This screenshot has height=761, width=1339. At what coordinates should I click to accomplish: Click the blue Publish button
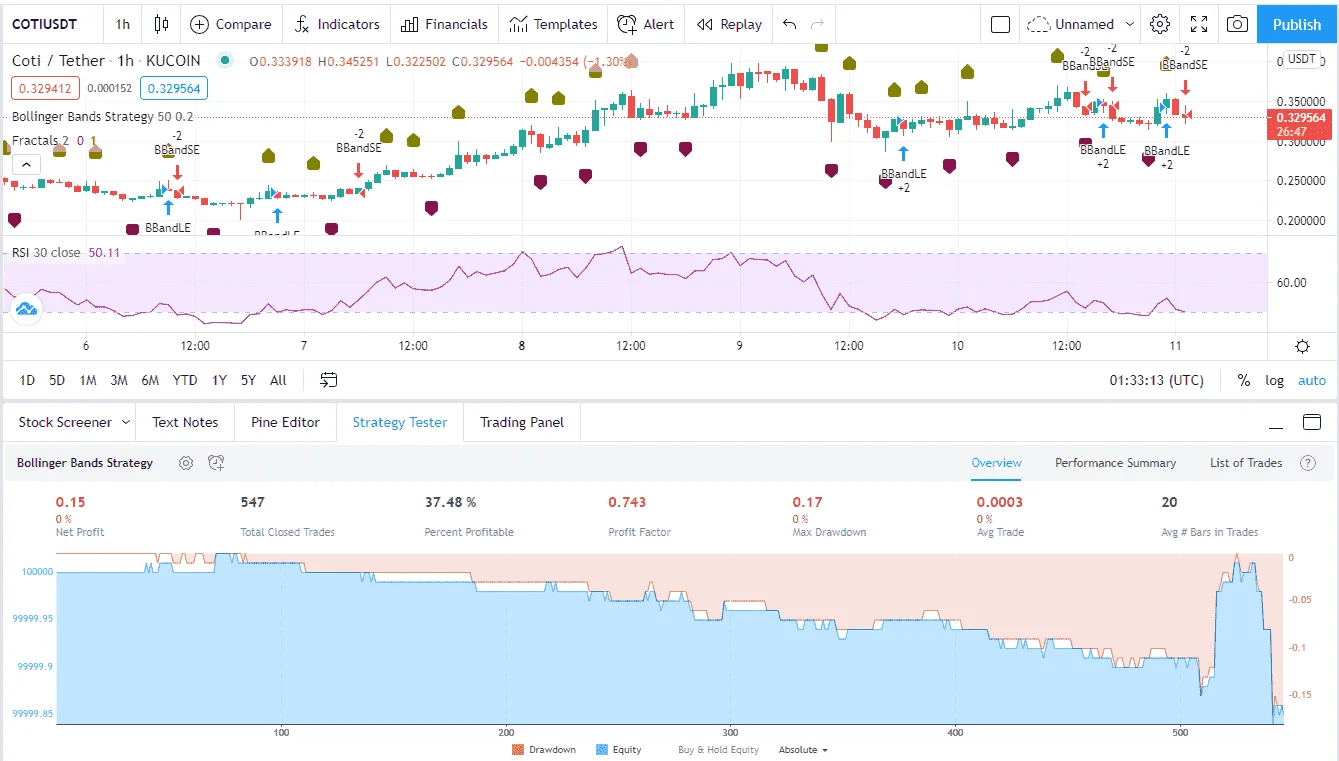pyautogui.click(x=1297, y=24)
